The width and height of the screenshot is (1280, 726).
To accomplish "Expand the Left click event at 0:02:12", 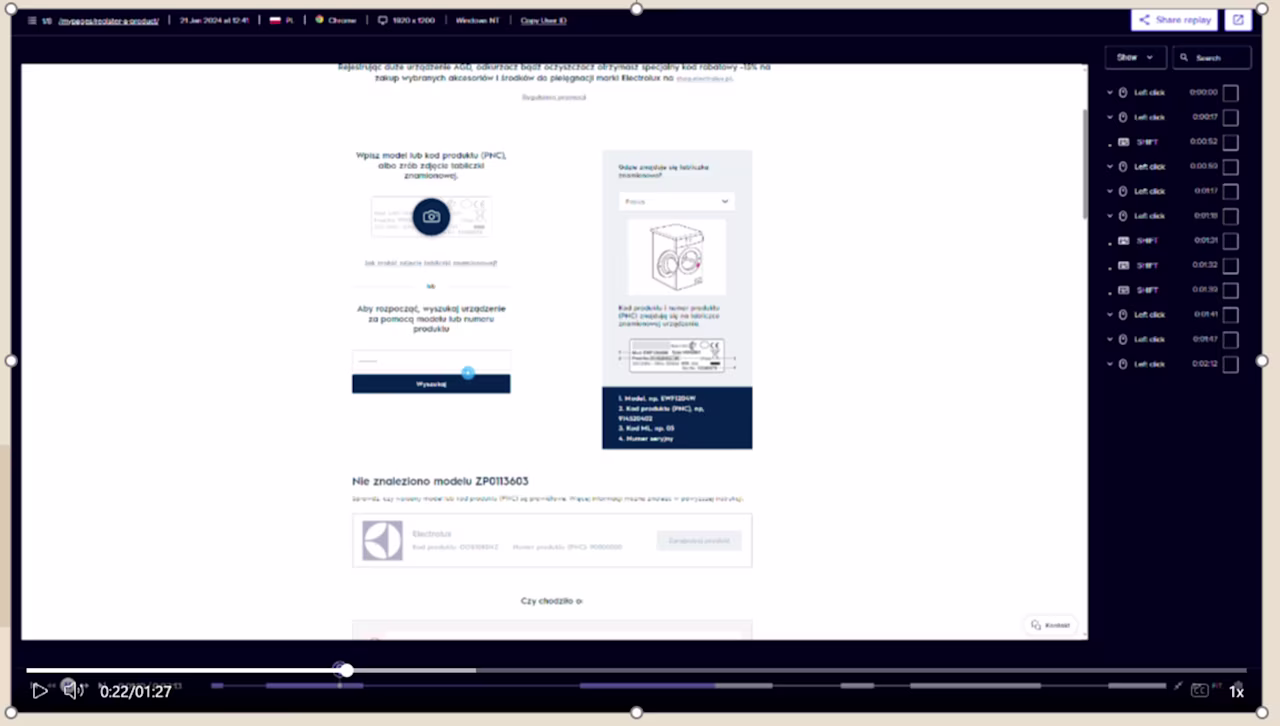I will tap(1110, 364).
